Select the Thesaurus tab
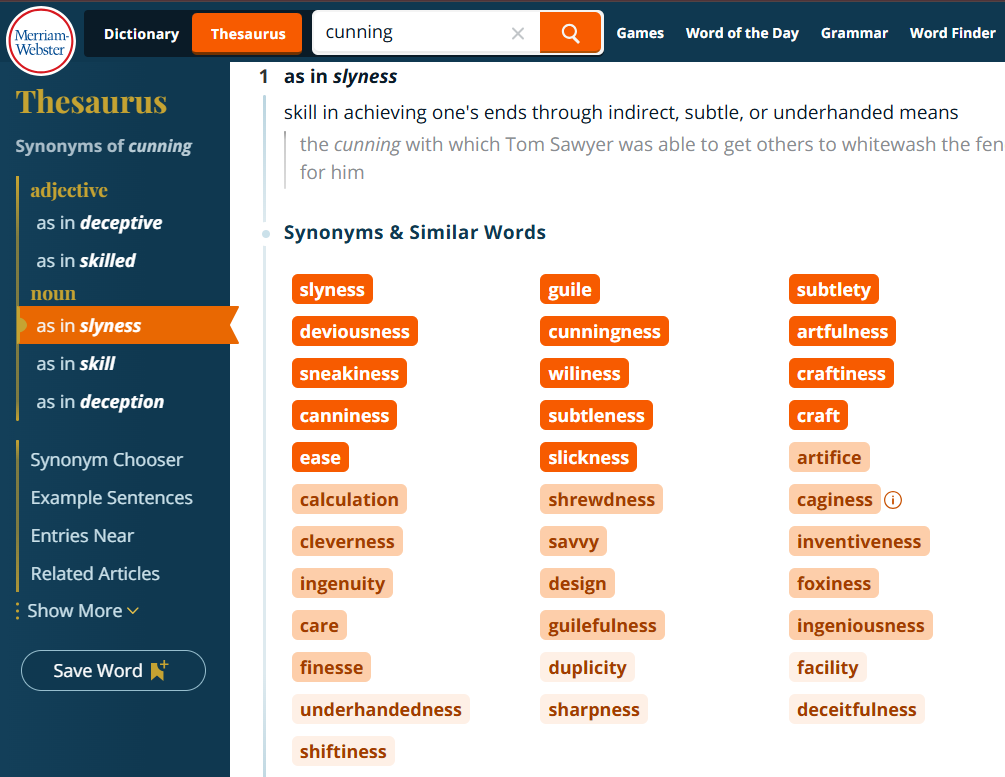The image size is (1005, 777). click(247, 34)
